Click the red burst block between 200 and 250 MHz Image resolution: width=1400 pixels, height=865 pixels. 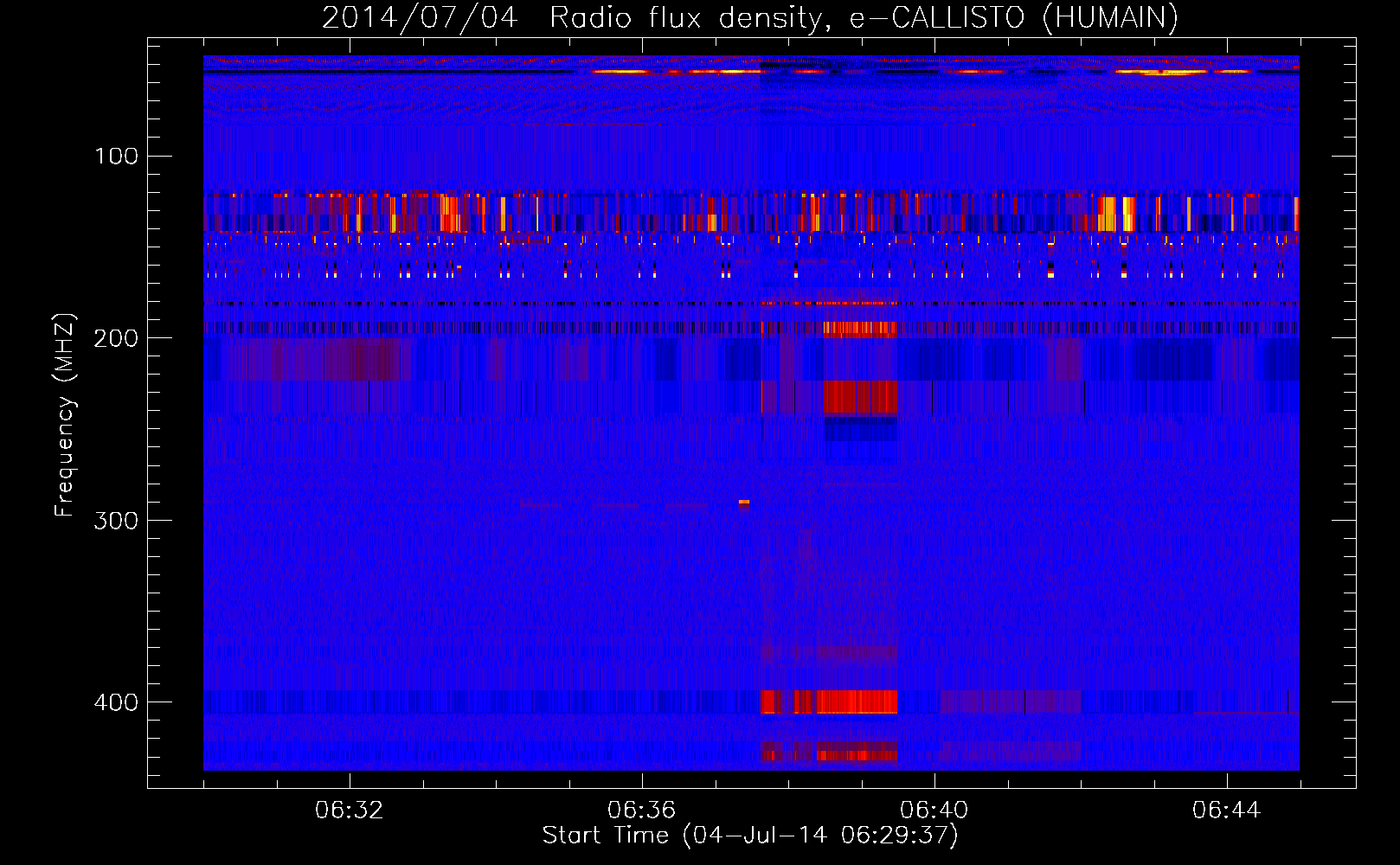click(x=860, y=398)
